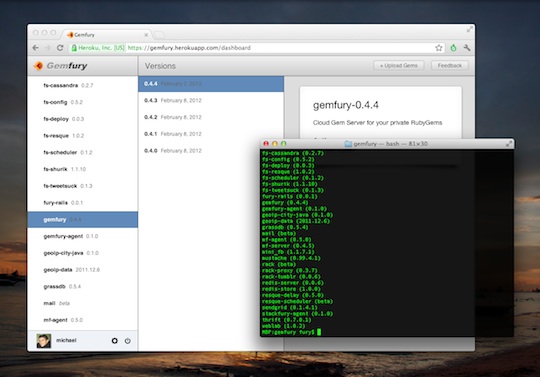Click folder icon in terminal title bar
This screenshot has height=377, width=540.
348,144
